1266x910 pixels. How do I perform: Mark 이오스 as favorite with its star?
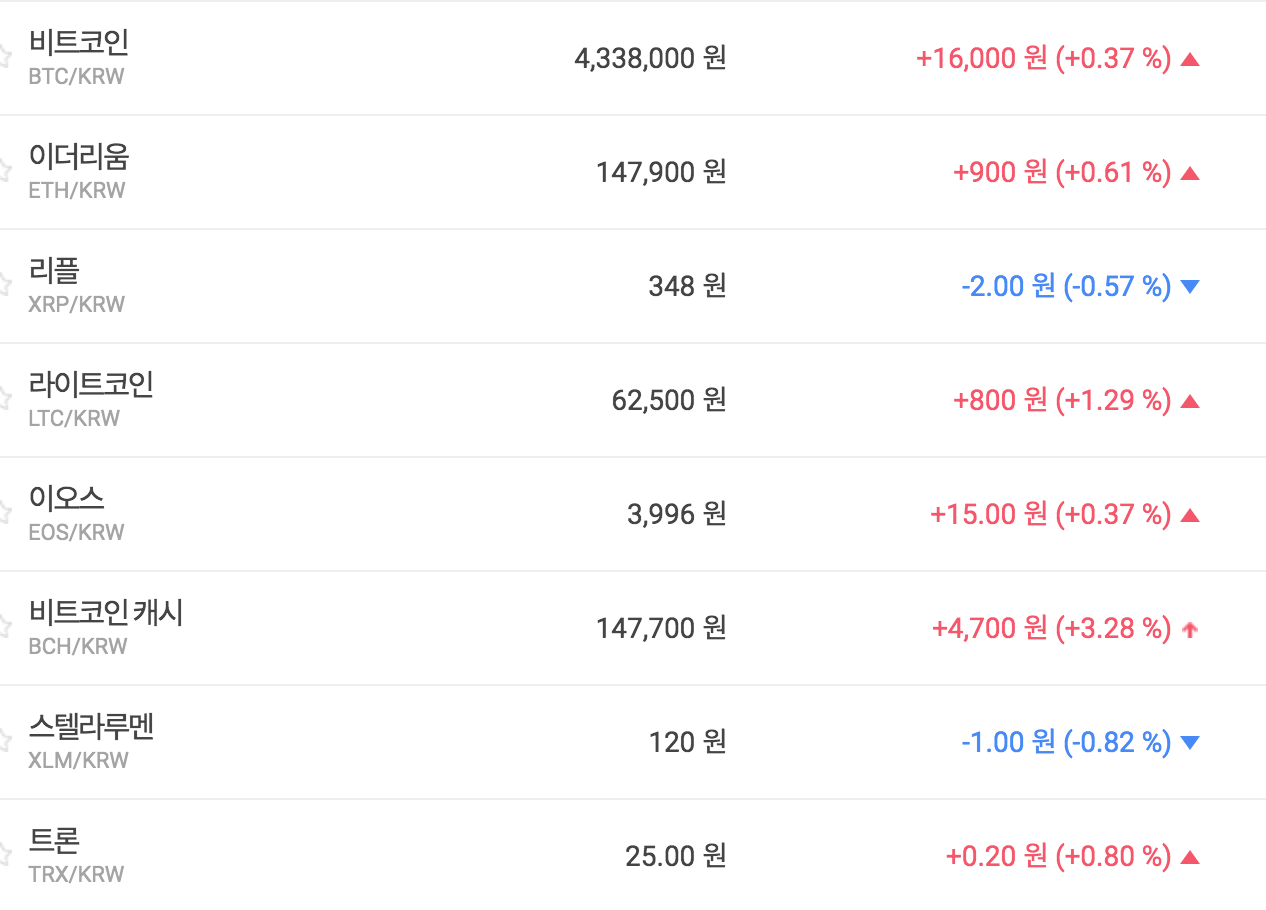click(x=4, y=513)
